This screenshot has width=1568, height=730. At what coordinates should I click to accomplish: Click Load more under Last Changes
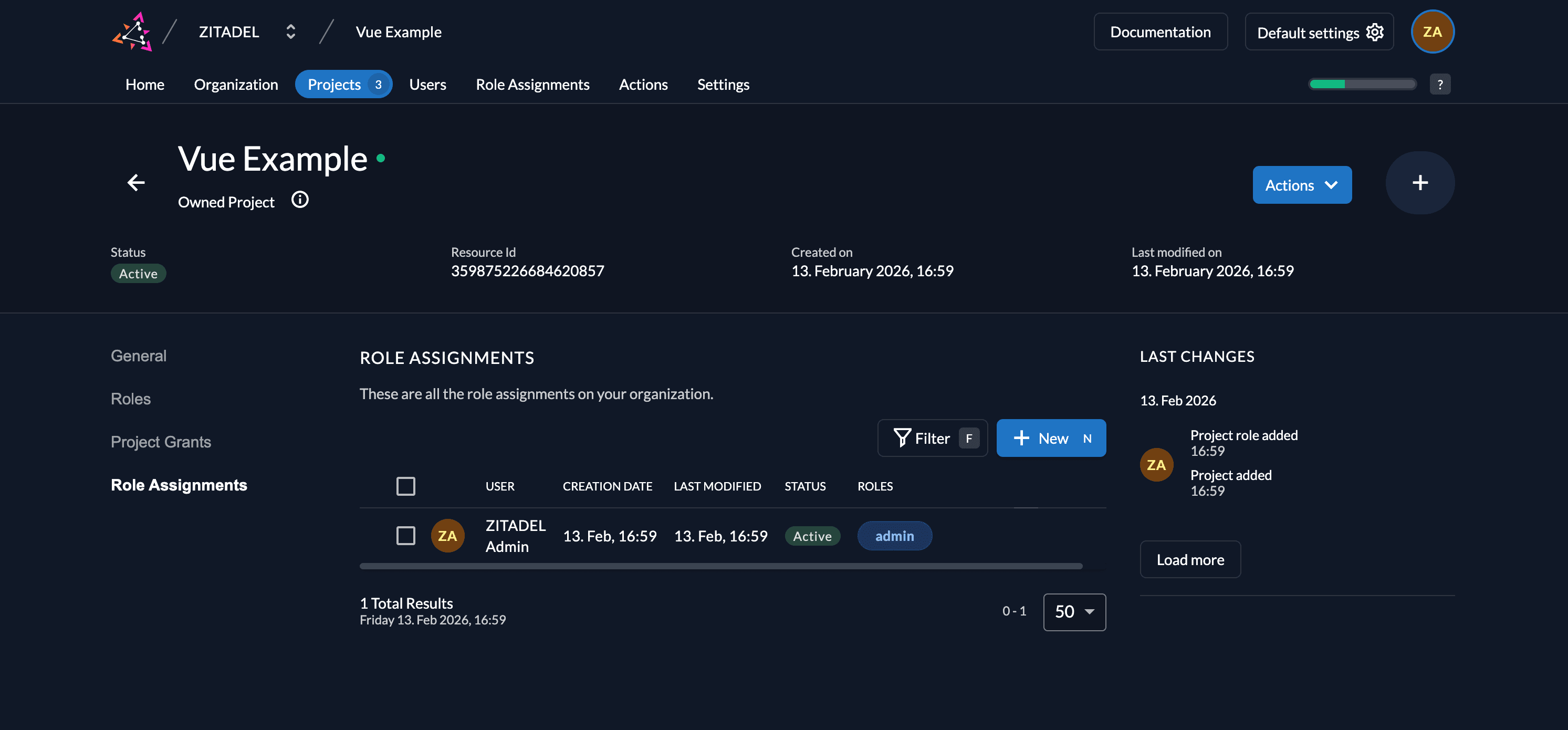pos(1189,559)
